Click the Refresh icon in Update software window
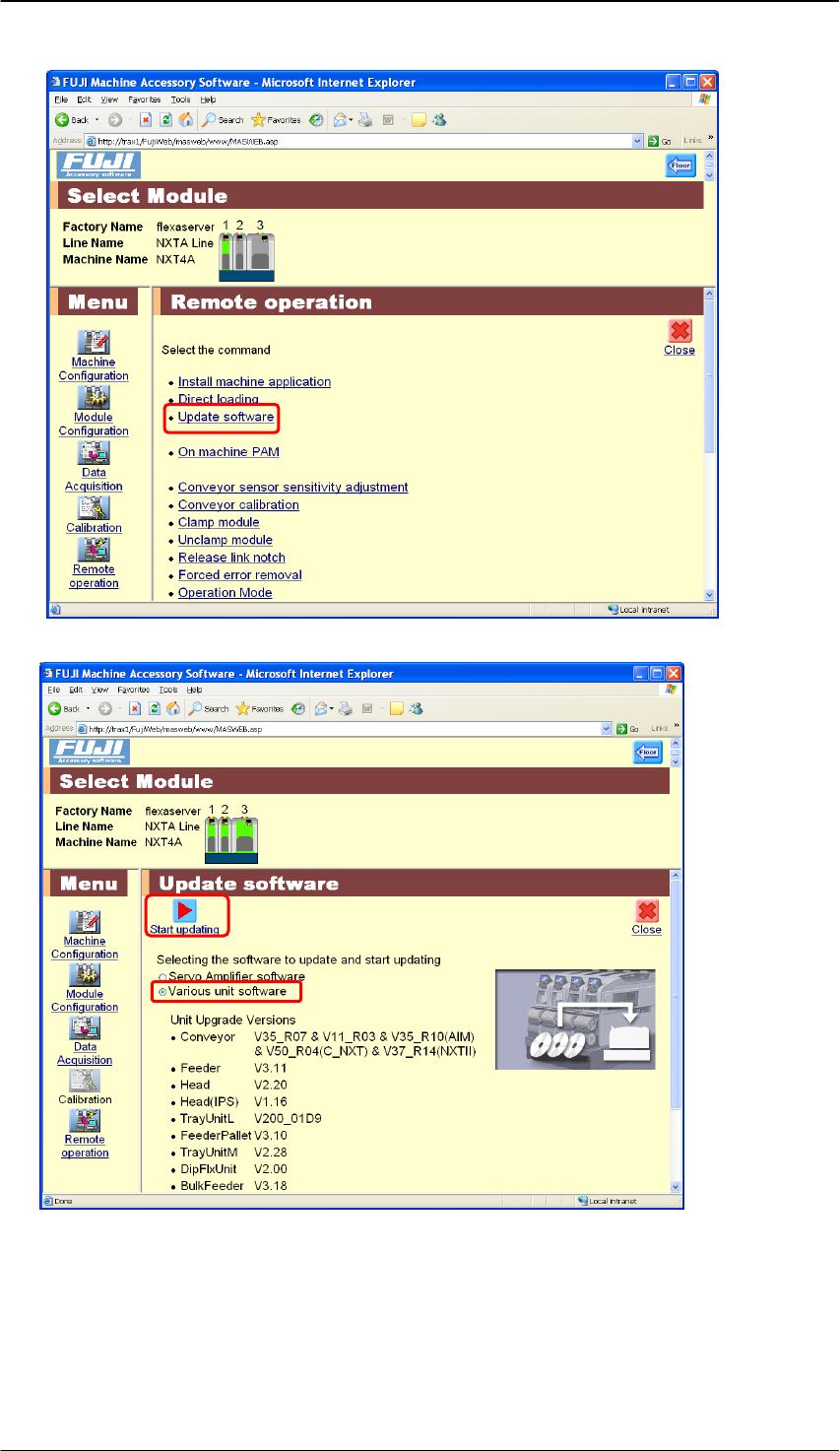 pyautogui.click(x=155, y=708)
